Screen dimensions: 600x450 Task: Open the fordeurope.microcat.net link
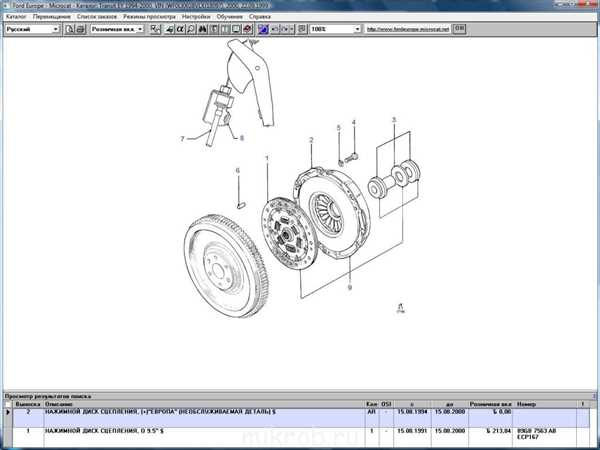408,29
